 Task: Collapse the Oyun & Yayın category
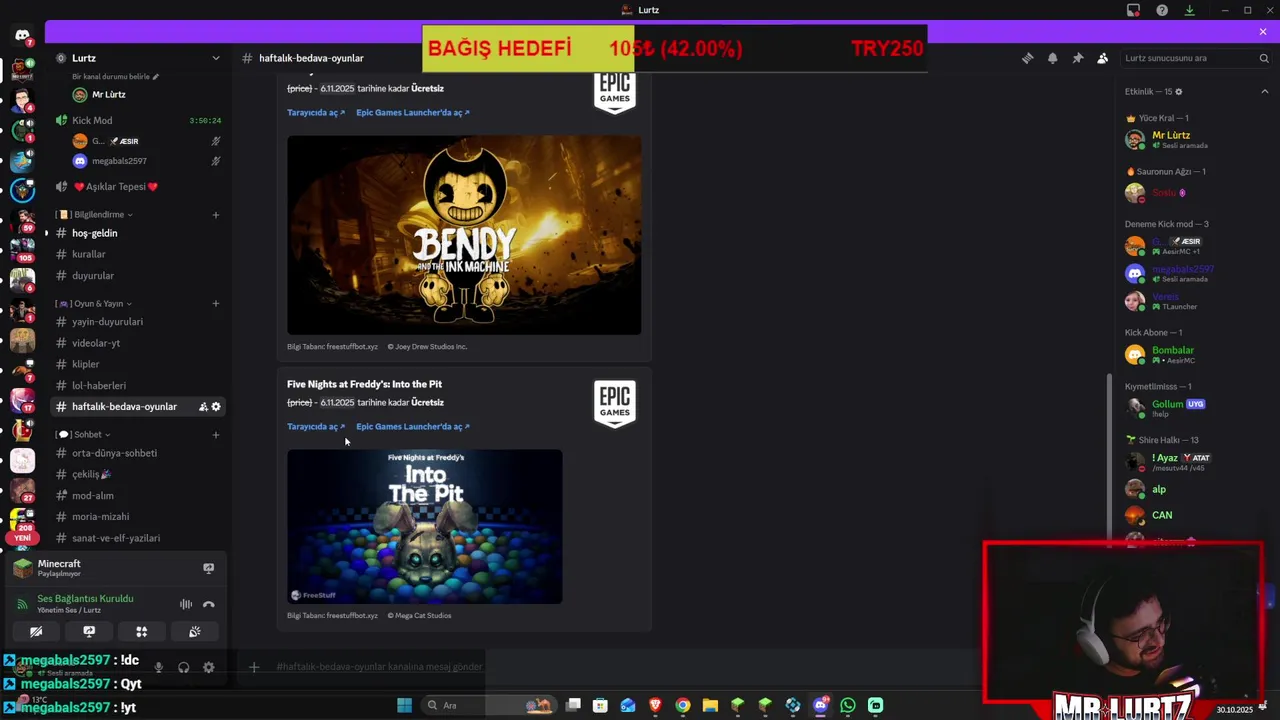[94, 303]
